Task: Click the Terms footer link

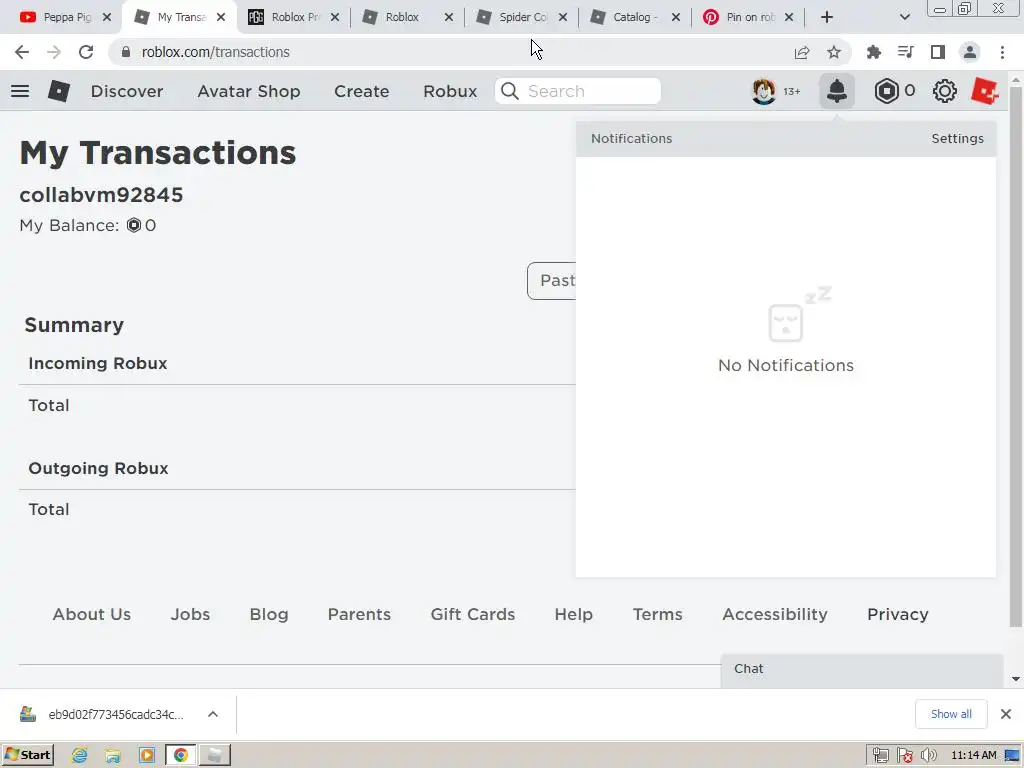Action: pos(658,614)
